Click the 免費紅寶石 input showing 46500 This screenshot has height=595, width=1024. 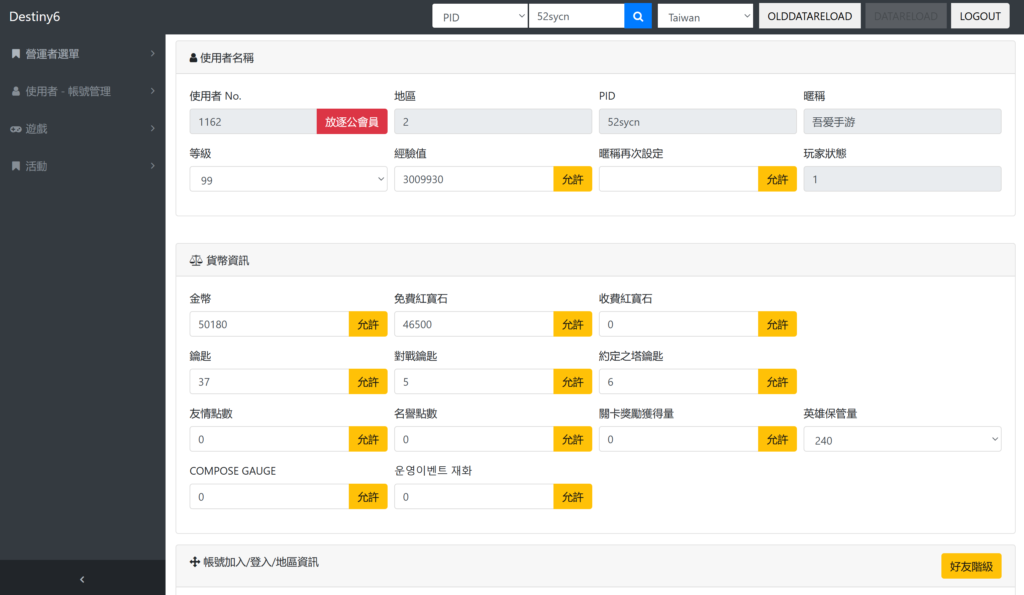pyautogui.click(x=473, y=324)
